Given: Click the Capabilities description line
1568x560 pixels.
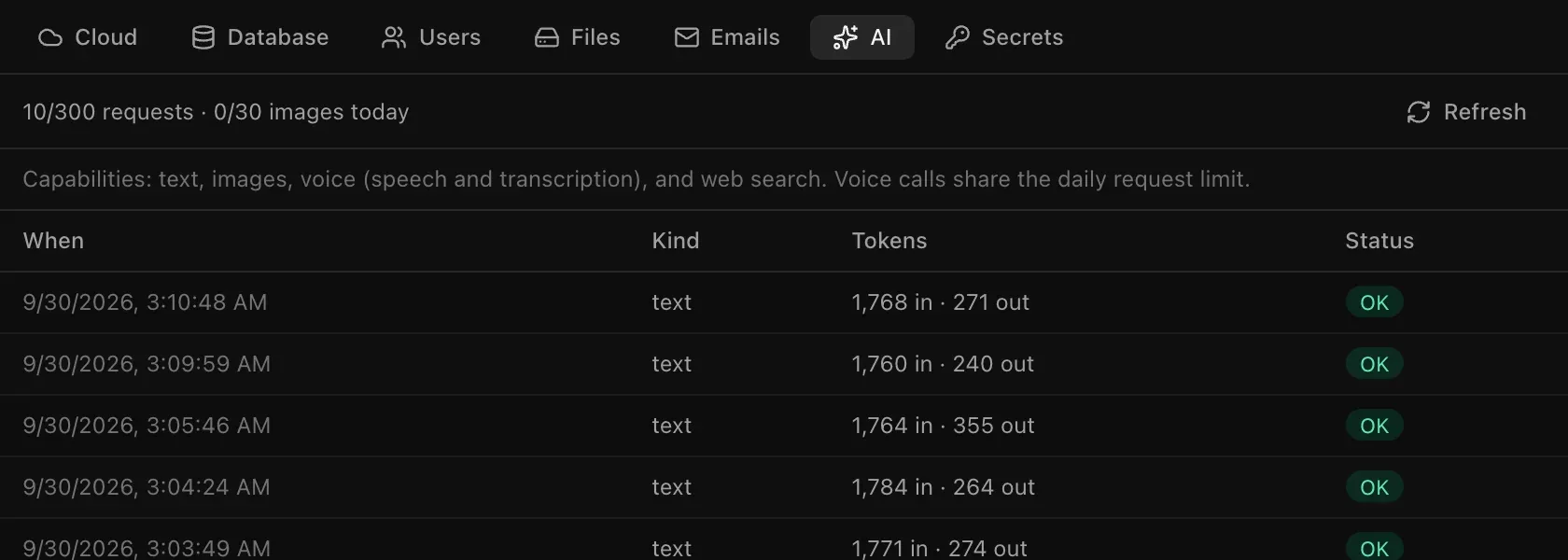Looking at the screenshot, I should click(x=636, y=179).
